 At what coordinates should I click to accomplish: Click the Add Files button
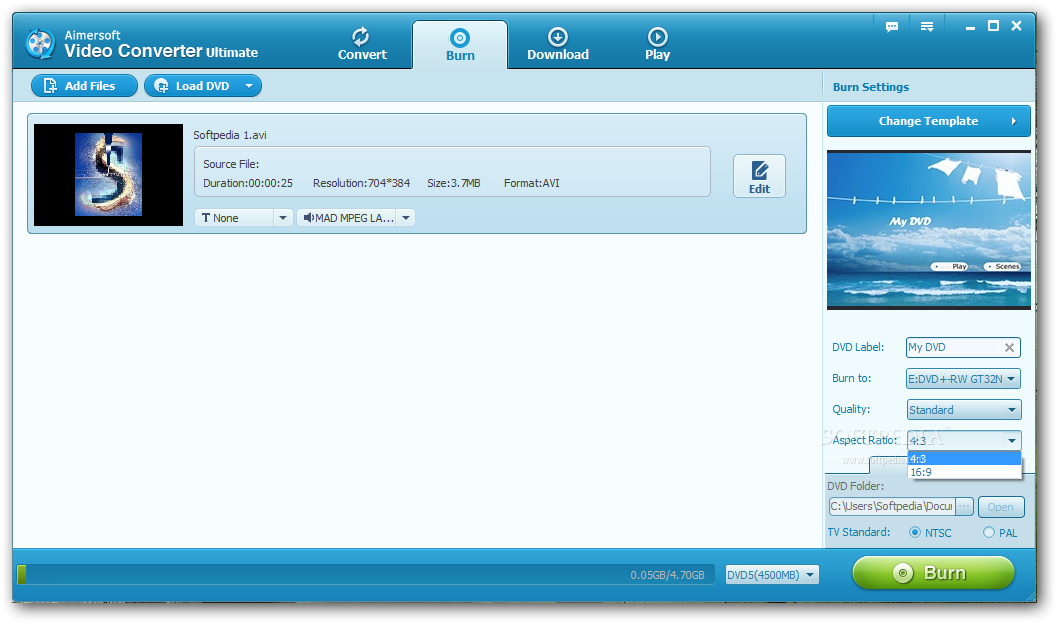(x=84, y=86)
